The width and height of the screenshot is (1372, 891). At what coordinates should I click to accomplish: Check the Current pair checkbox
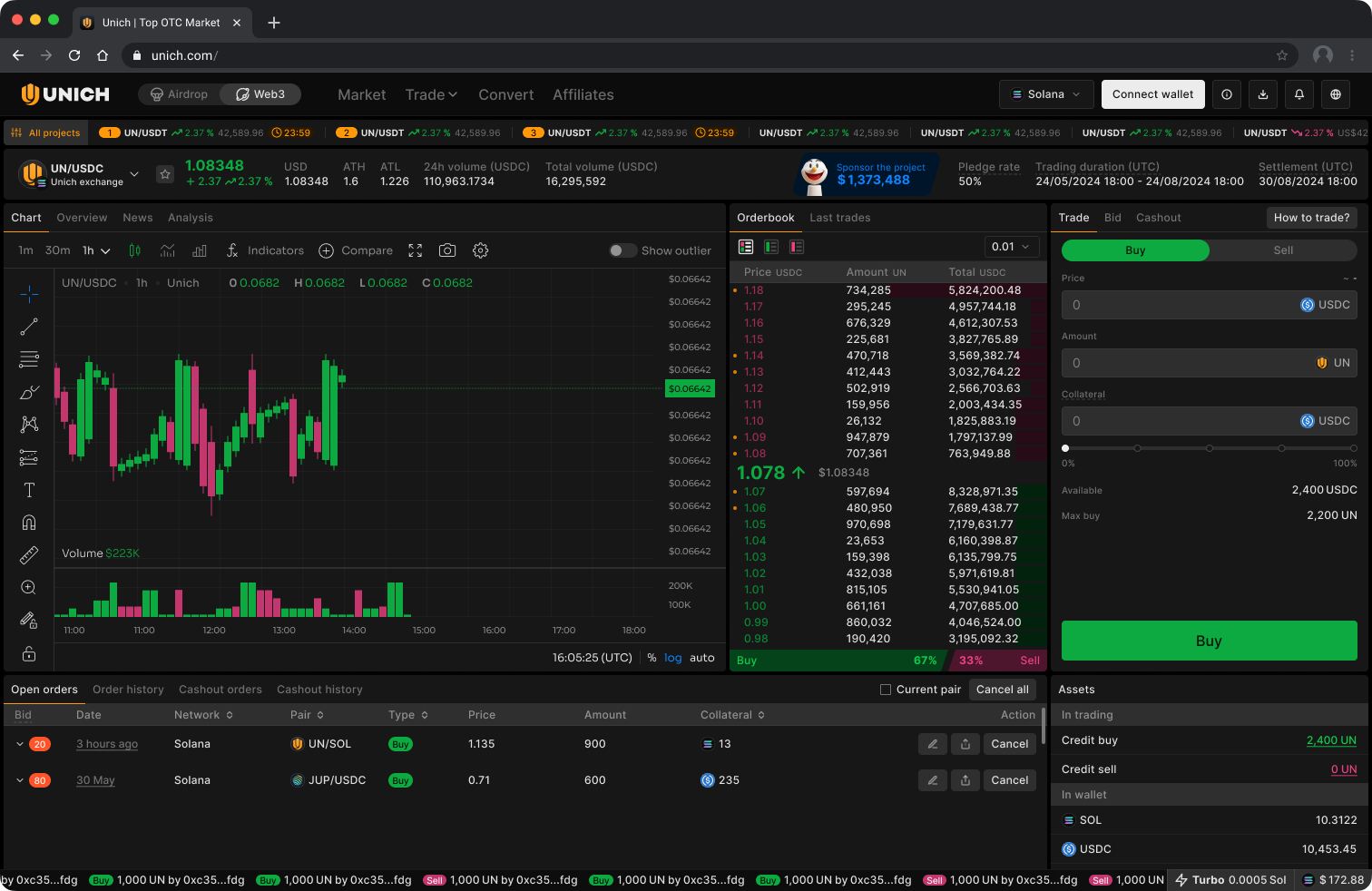886,690
